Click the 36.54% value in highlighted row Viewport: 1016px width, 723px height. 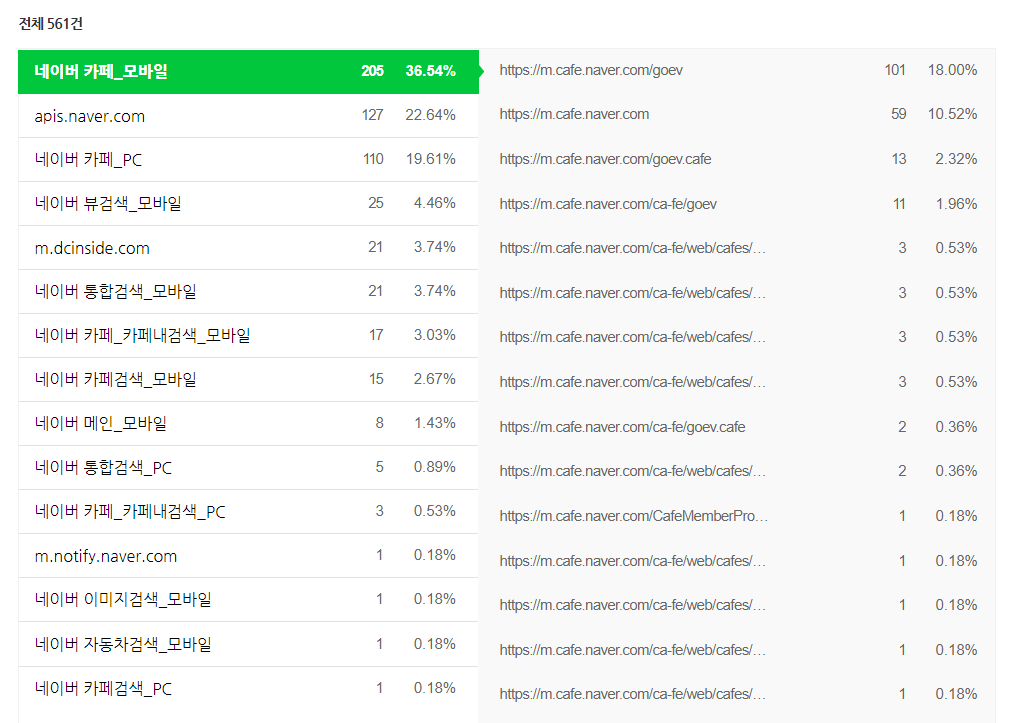coord(430,71)
